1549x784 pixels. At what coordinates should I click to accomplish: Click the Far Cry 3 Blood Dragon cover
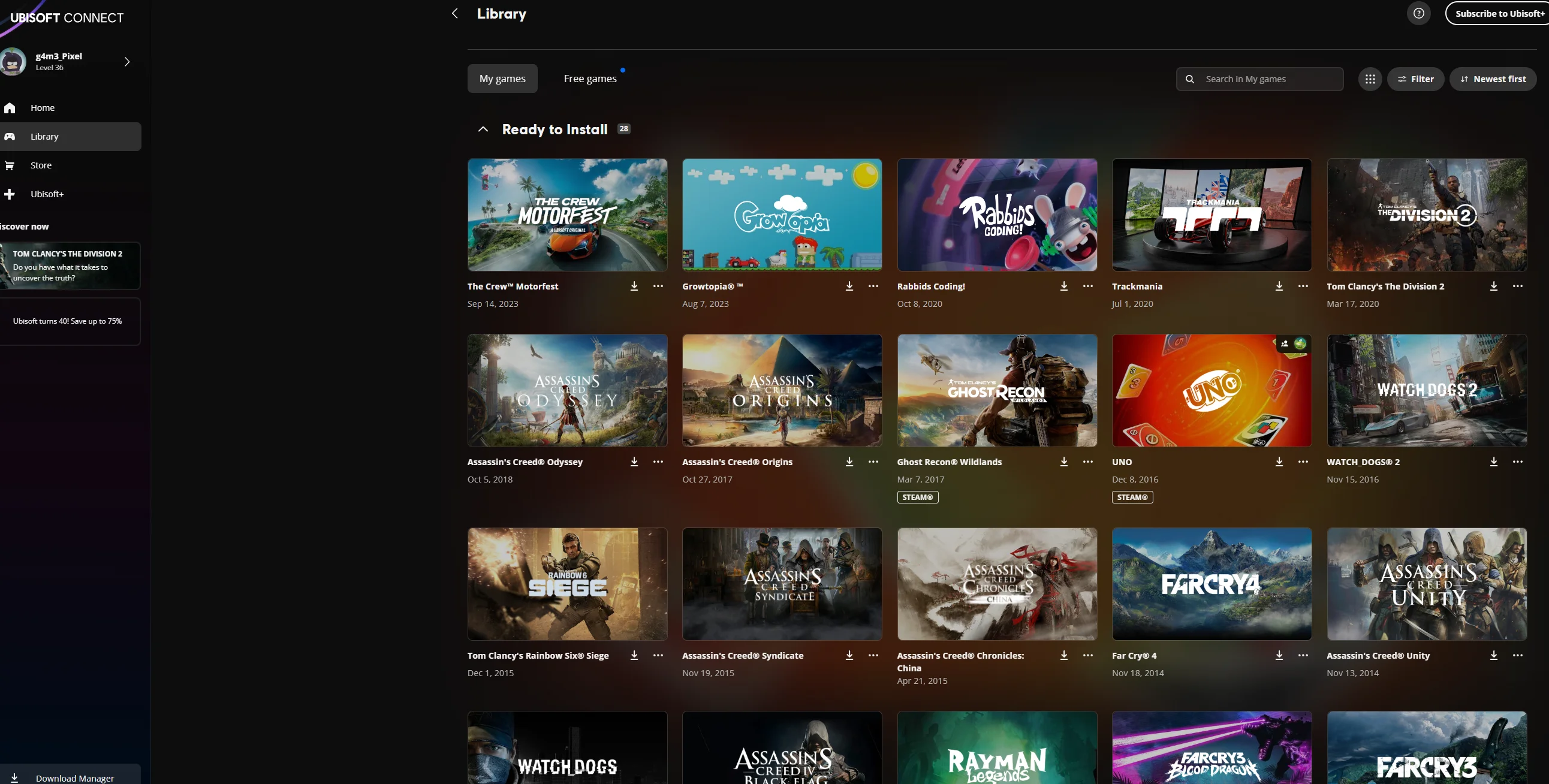pos(1212,747)
